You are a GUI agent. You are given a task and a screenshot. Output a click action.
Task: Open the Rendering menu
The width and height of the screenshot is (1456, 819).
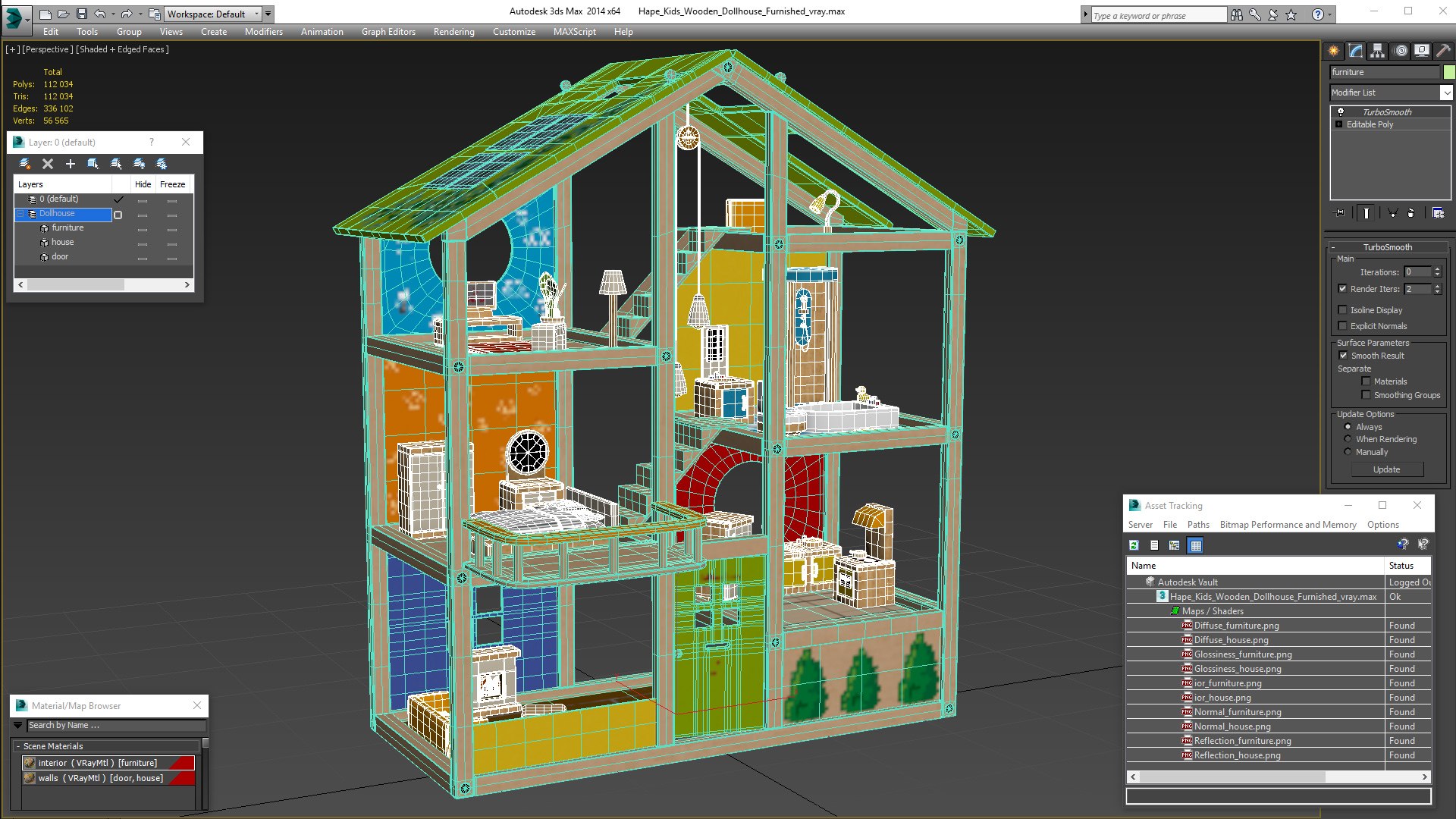click(x=453, y=32)
